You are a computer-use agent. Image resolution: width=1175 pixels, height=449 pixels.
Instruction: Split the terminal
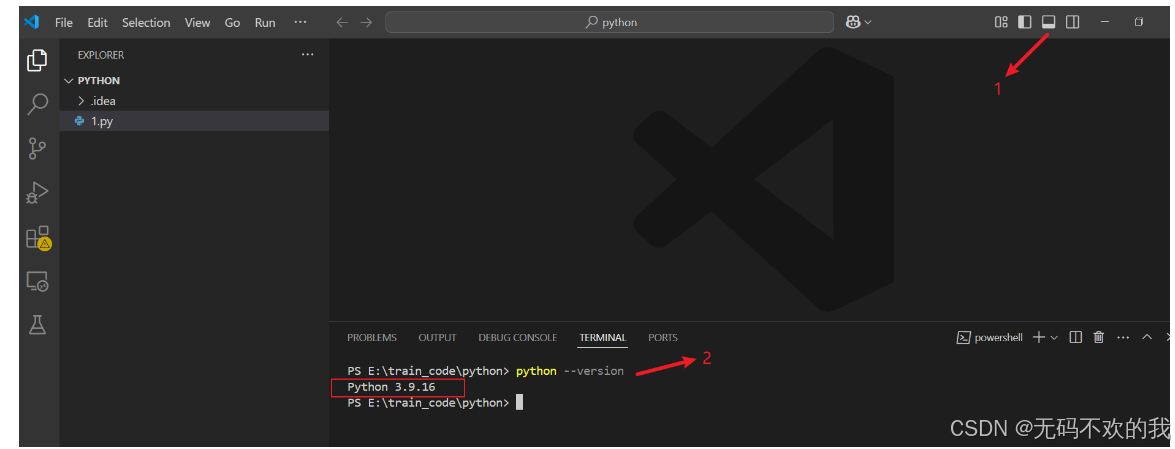pos(1075,337)
